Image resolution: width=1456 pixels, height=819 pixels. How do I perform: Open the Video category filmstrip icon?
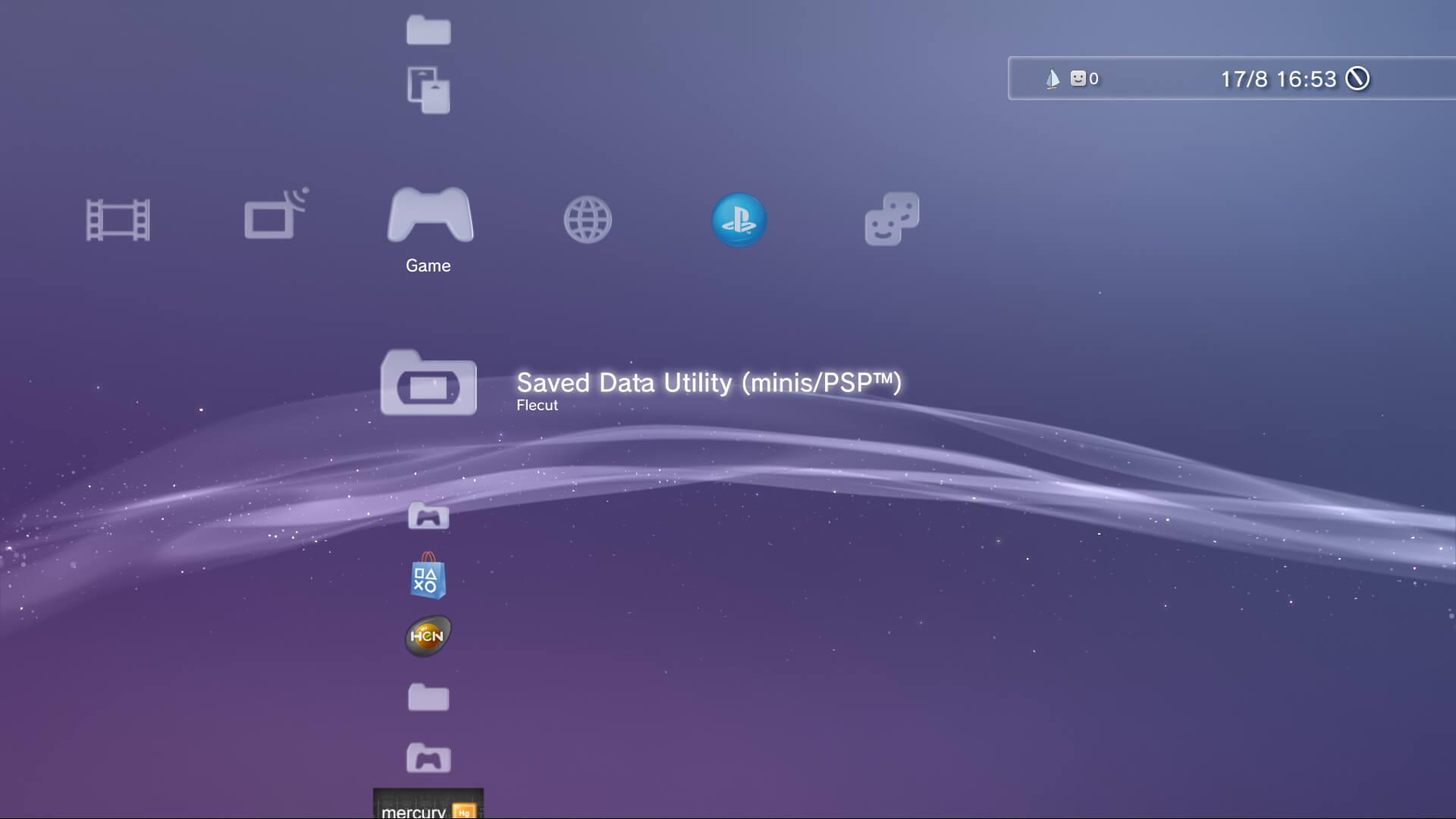point(118,220)
